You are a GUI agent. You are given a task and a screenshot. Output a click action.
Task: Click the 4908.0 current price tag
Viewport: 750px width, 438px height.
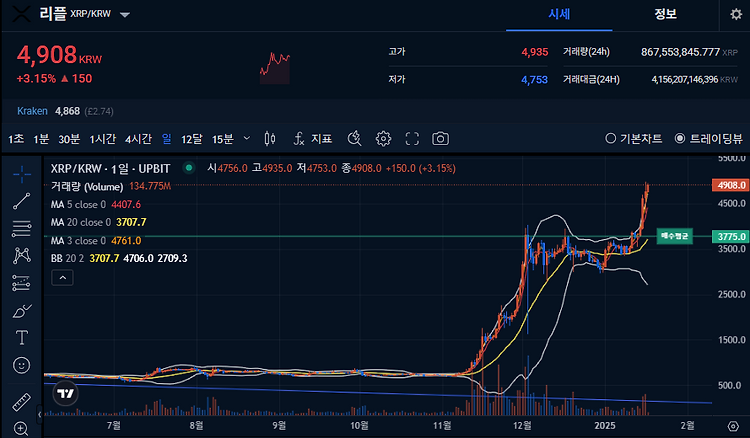[x=731, y=185]
